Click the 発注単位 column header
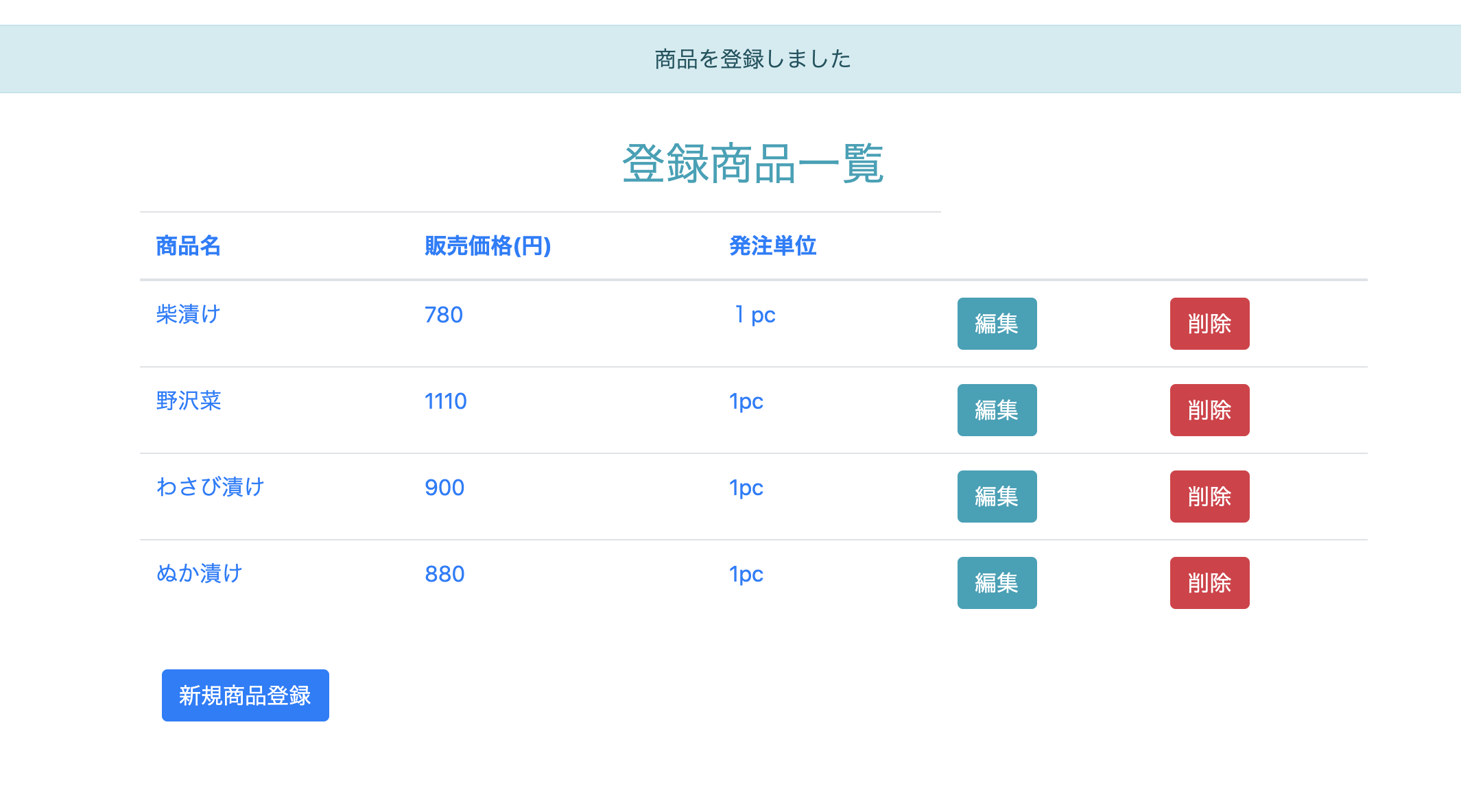The image size is (1461, 812). (772, 246)
